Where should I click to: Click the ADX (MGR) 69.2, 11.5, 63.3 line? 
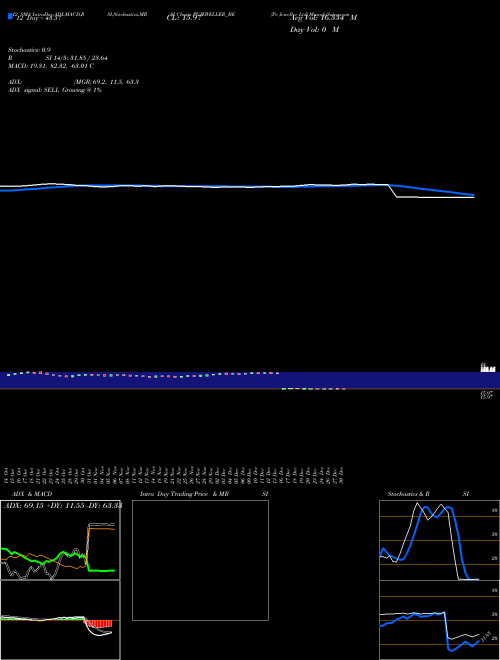pos(73,82)
